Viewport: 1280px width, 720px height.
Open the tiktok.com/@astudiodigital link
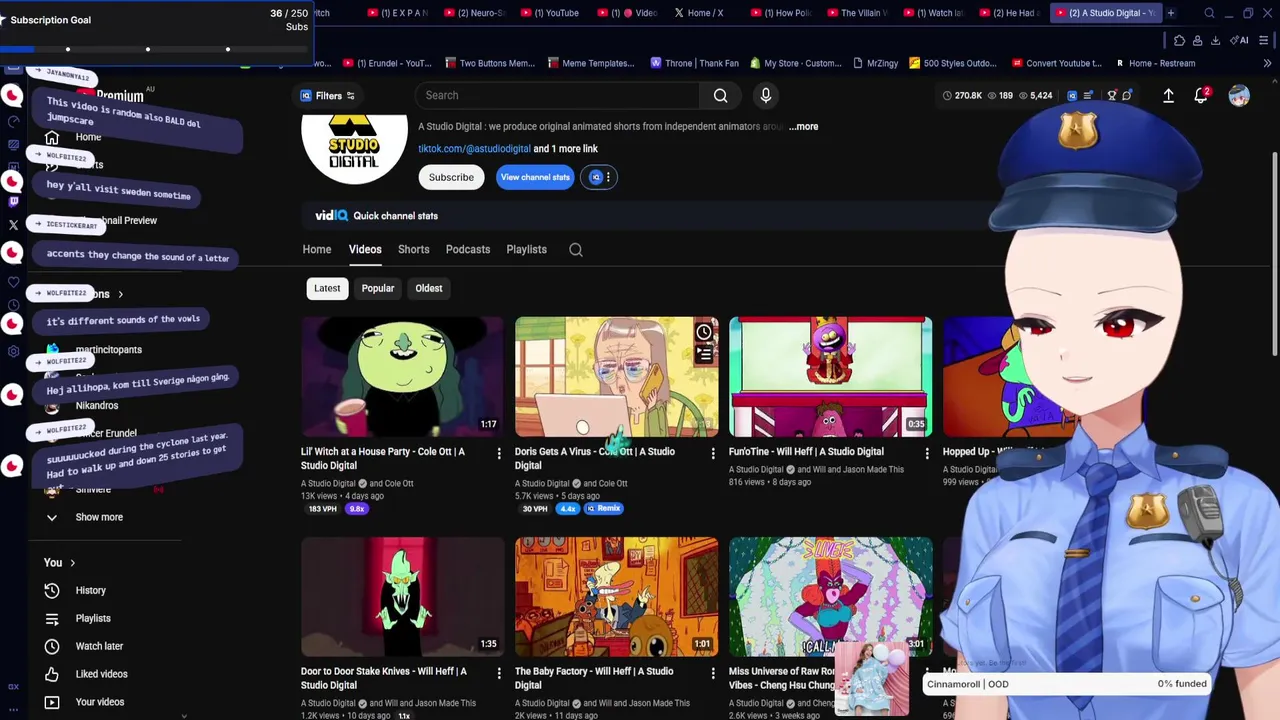[x=474, y=149]
